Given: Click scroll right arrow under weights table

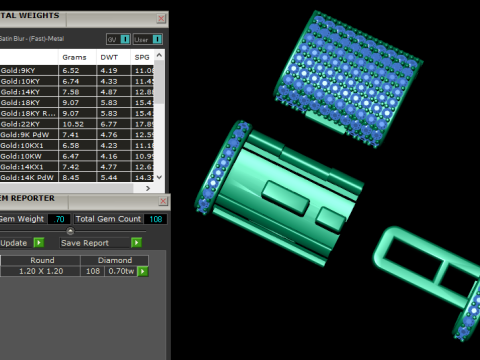Looking at the screenshot, I should (x=148, y=188).
